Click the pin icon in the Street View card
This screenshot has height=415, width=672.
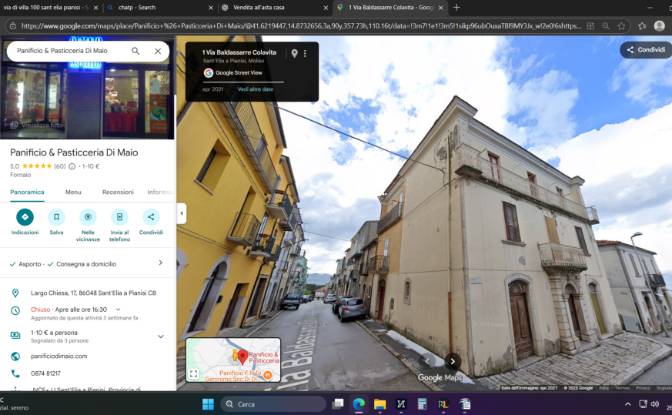(x=294, y=54)
